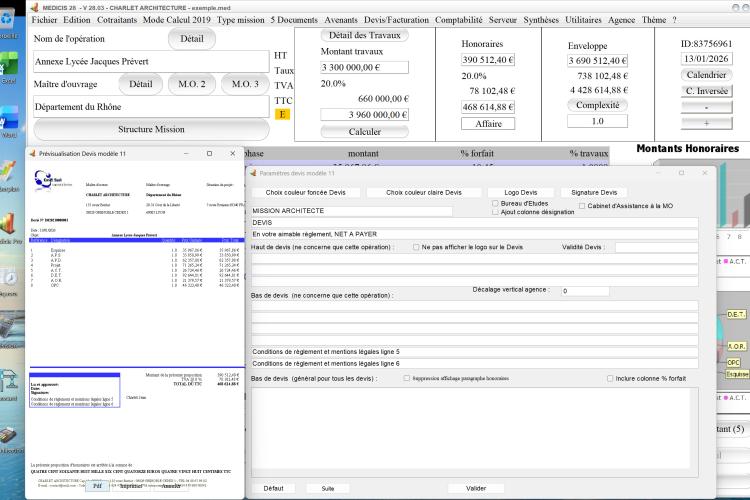This screenshot has width=750, height=500.
Task: Open the Devis/Facturation menu
Action: tap(396, 20)
